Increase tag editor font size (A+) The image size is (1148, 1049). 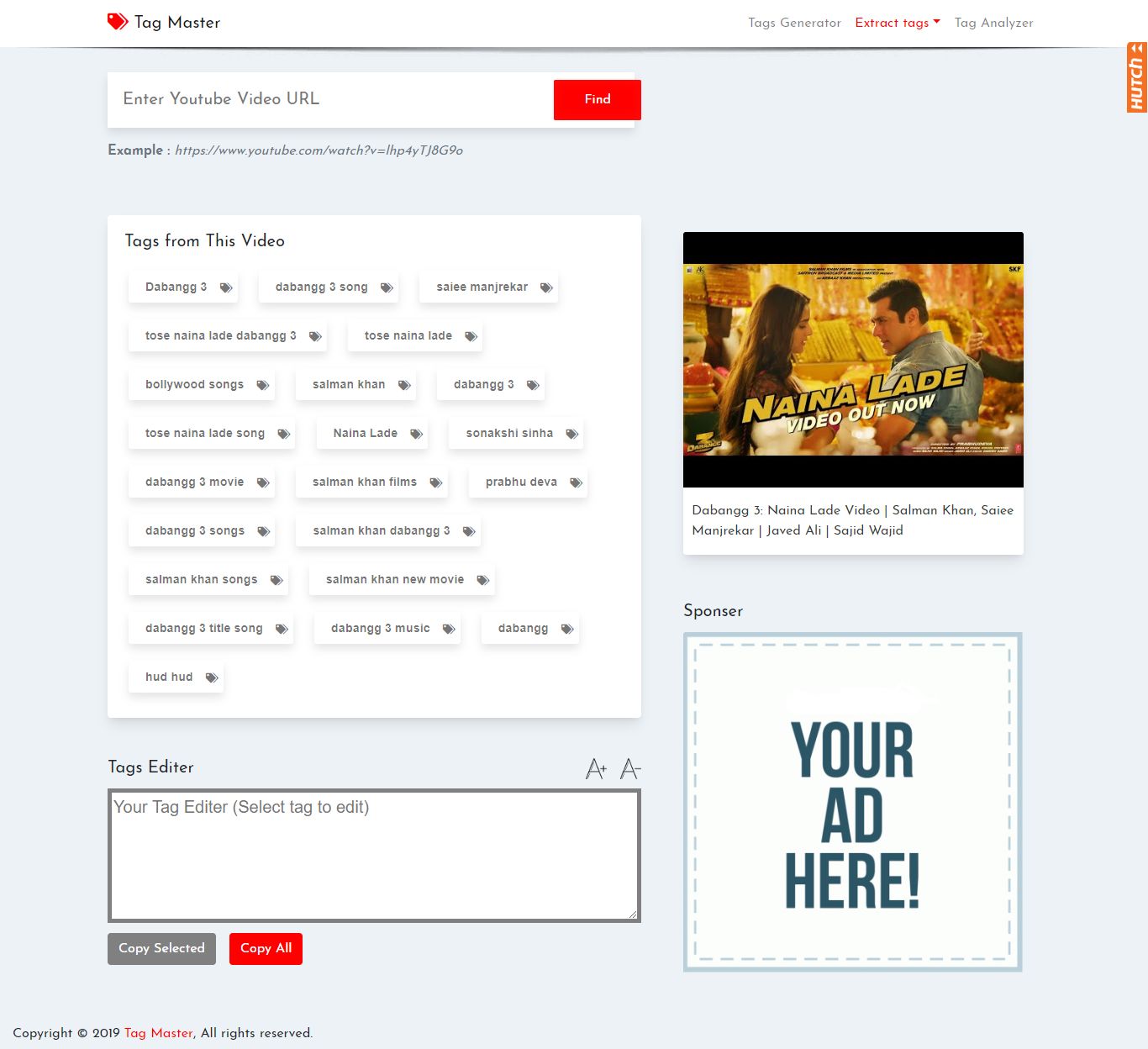[x=596, y=768]
